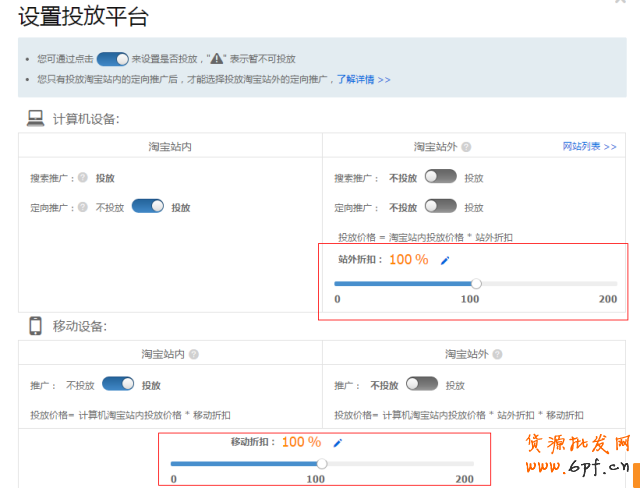Viewport: 640px width, 488px height.
Task: Click the help icon beside the 移动设备 淘宝站外 header
Action: click(497, 354)
